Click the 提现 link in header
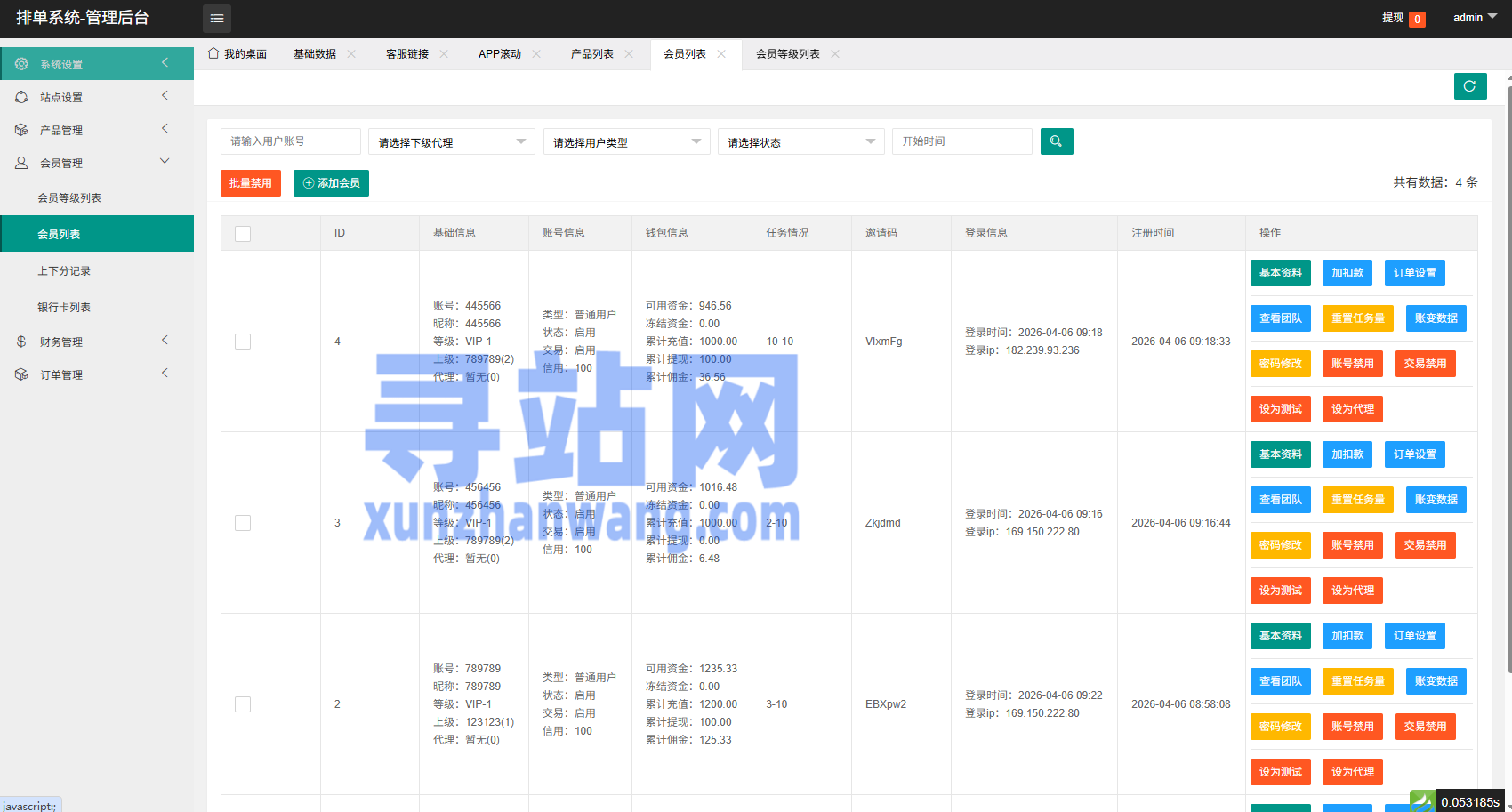1512x812 pixels. pyautogui.click(x=1393, y=18)
